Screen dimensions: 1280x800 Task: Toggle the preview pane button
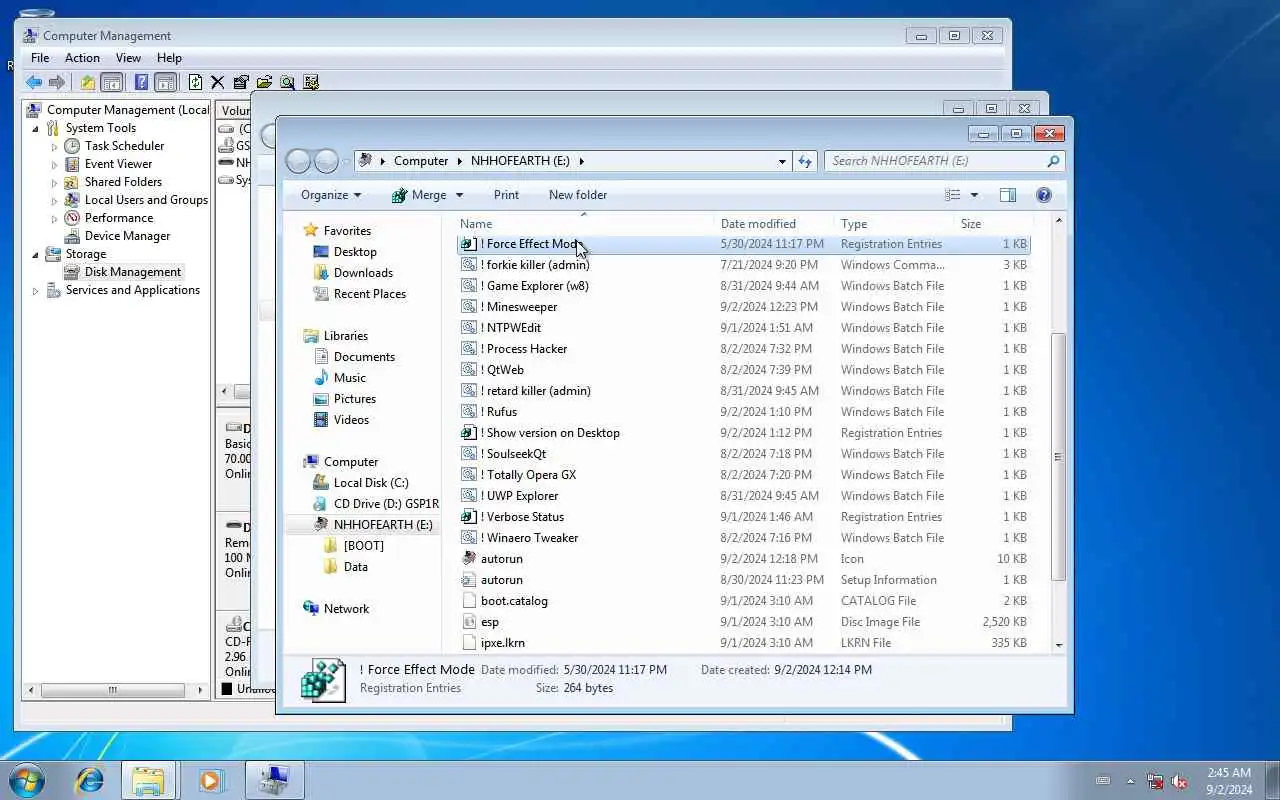click(1008, 195)
